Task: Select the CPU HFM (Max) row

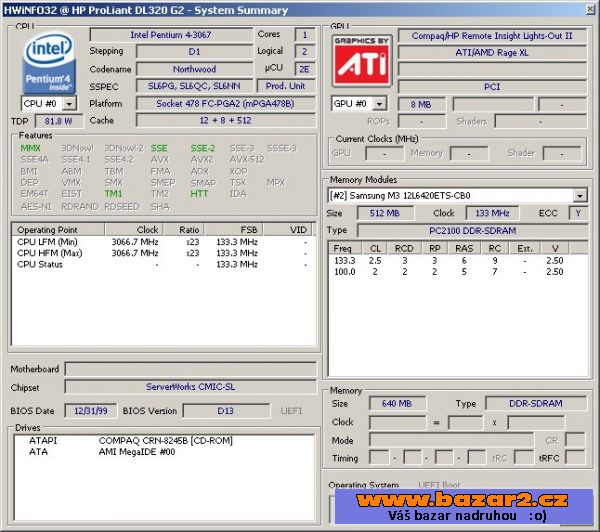Action: 163,253
